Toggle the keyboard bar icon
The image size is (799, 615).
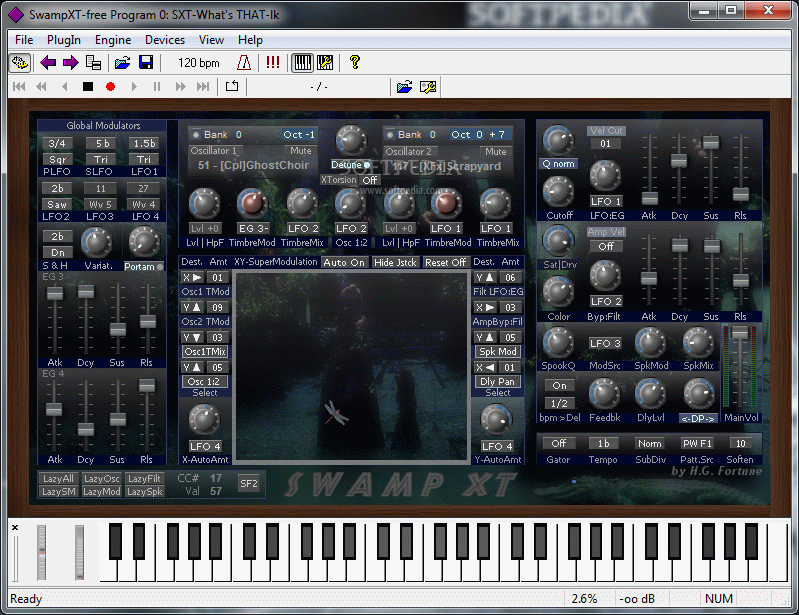pos(302,63)
